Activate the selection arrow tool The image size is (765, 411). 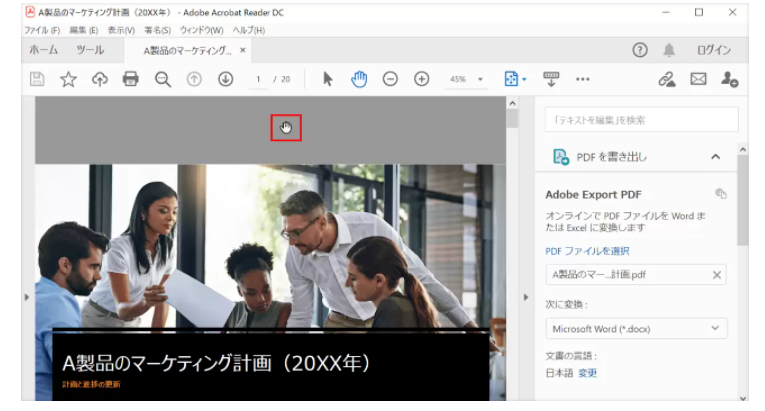[x=327, y=79]
